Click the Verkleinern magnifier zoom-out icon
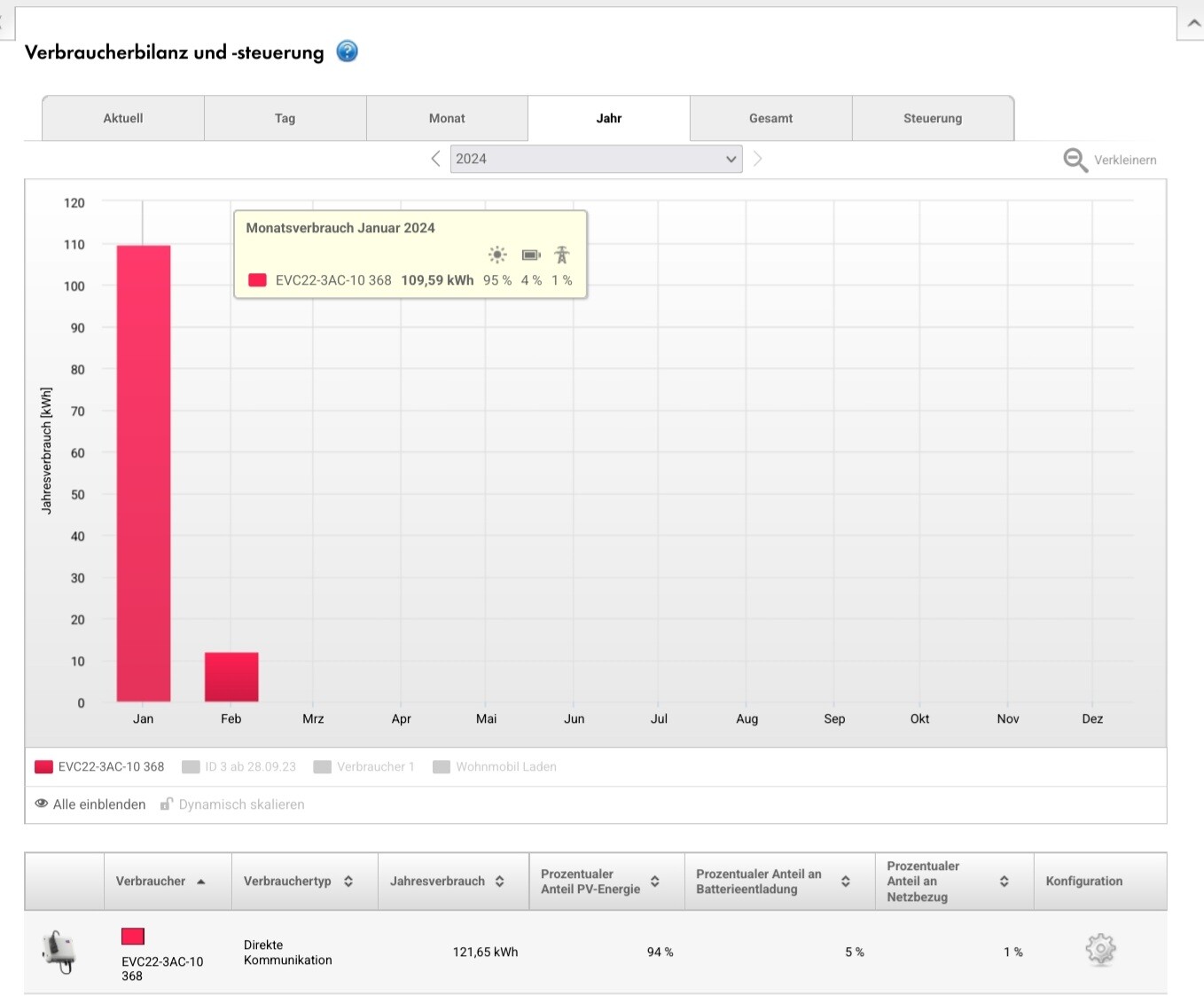This screenshot has width=1204, height=996. point(1075,160)
